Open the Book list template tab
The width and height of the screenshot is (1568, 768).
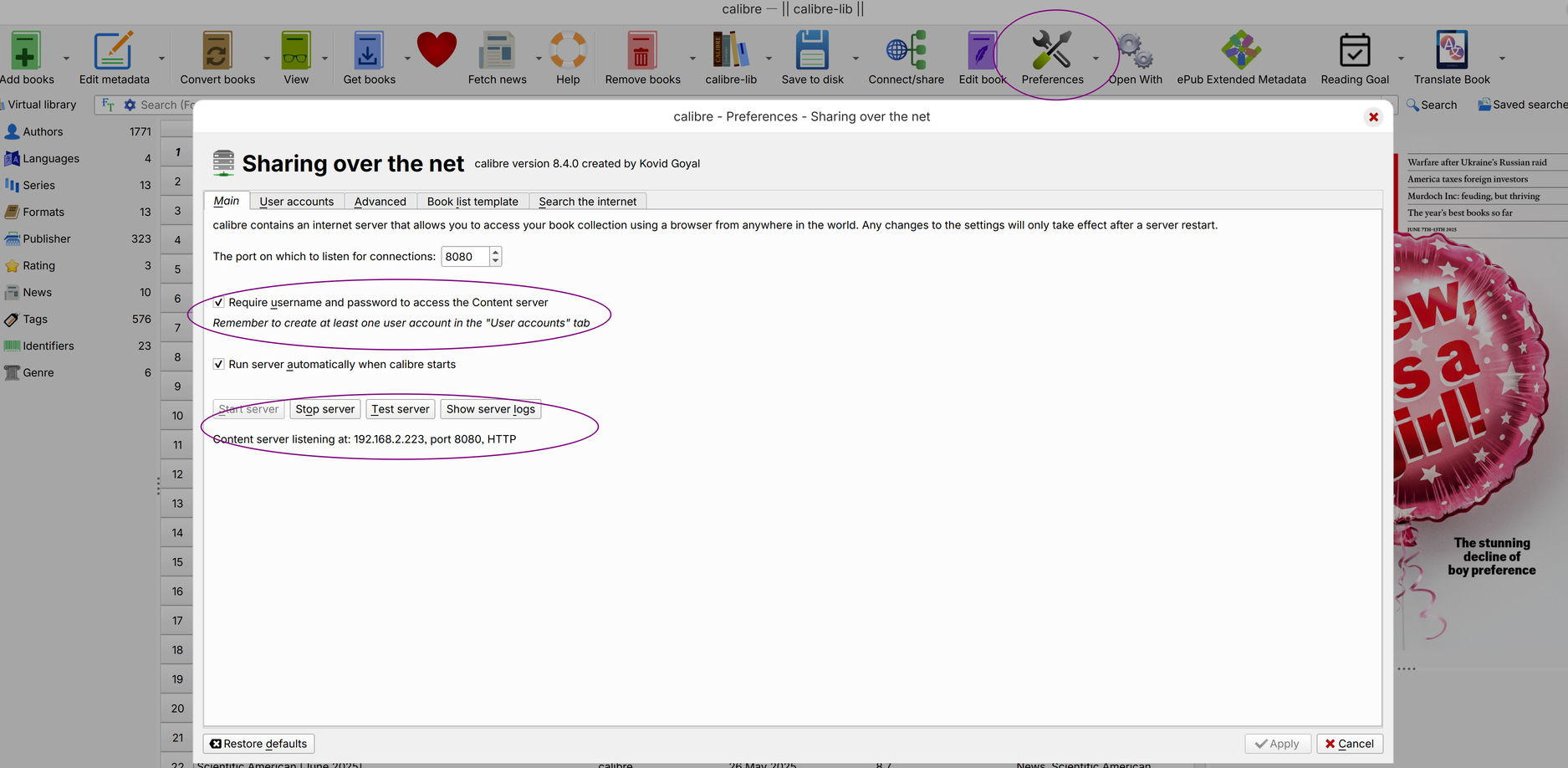click(472, 202)
